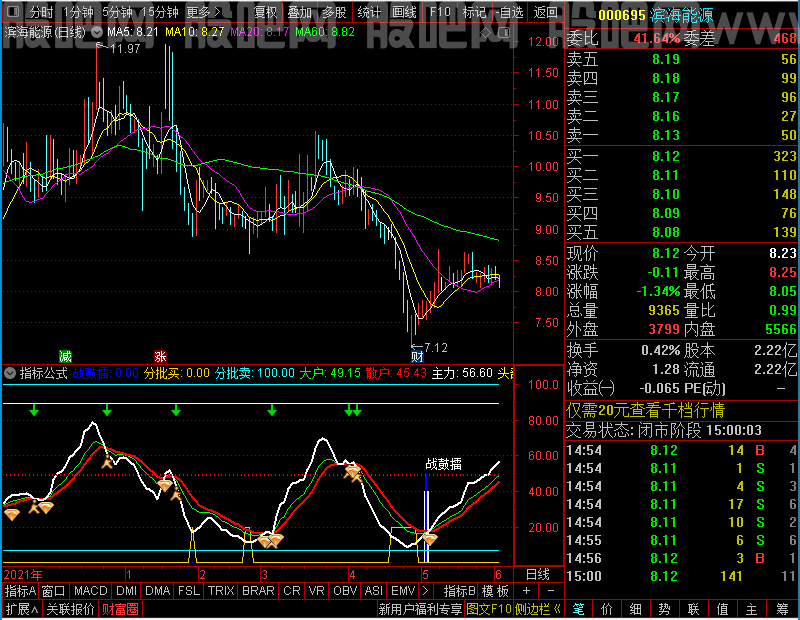
Task: Click the 15:00 last trade row
Action: click(x=682, y=576)
